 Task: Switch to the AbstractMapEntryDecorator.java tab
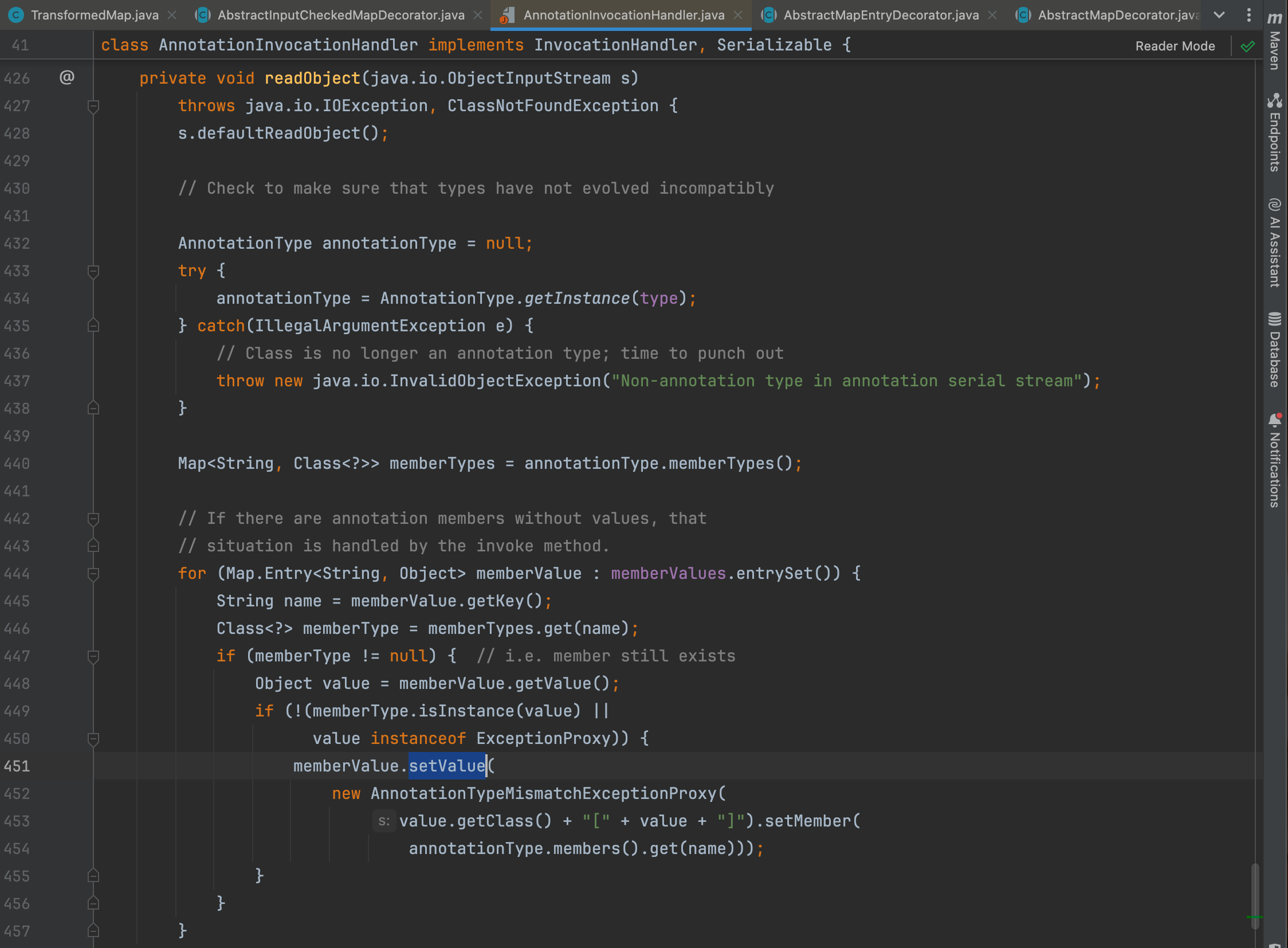881,15
